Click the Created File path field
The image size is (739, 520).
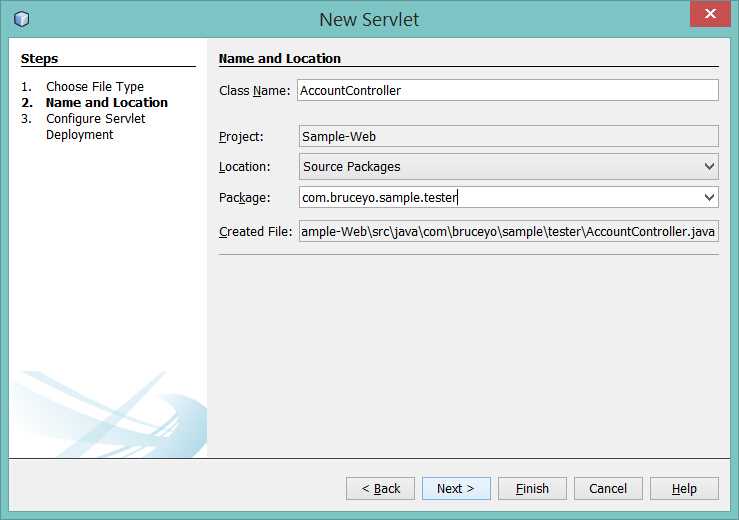(509, 231)
